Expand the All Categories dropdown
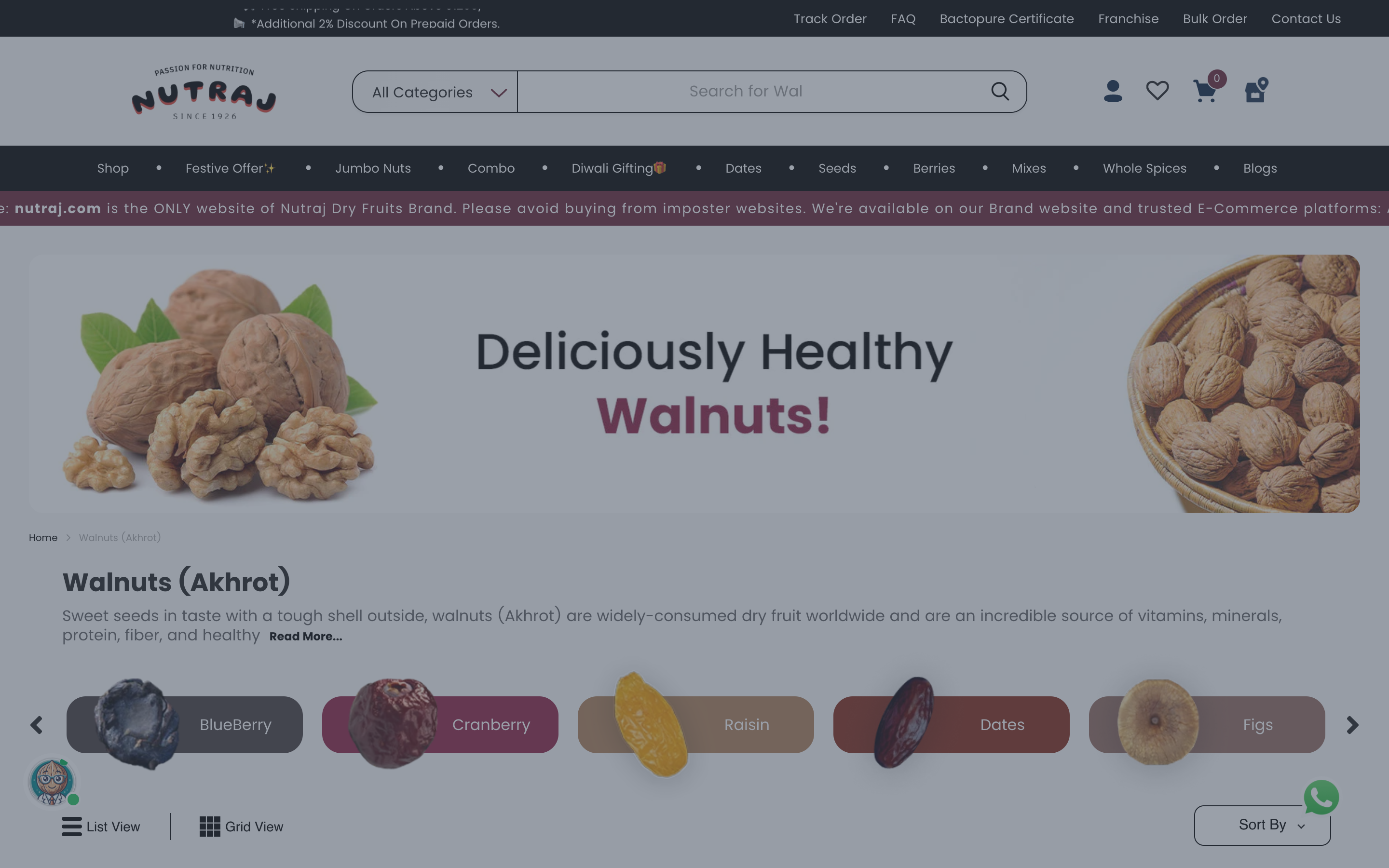Viewport: 1389px width, 868px height. 436,91
